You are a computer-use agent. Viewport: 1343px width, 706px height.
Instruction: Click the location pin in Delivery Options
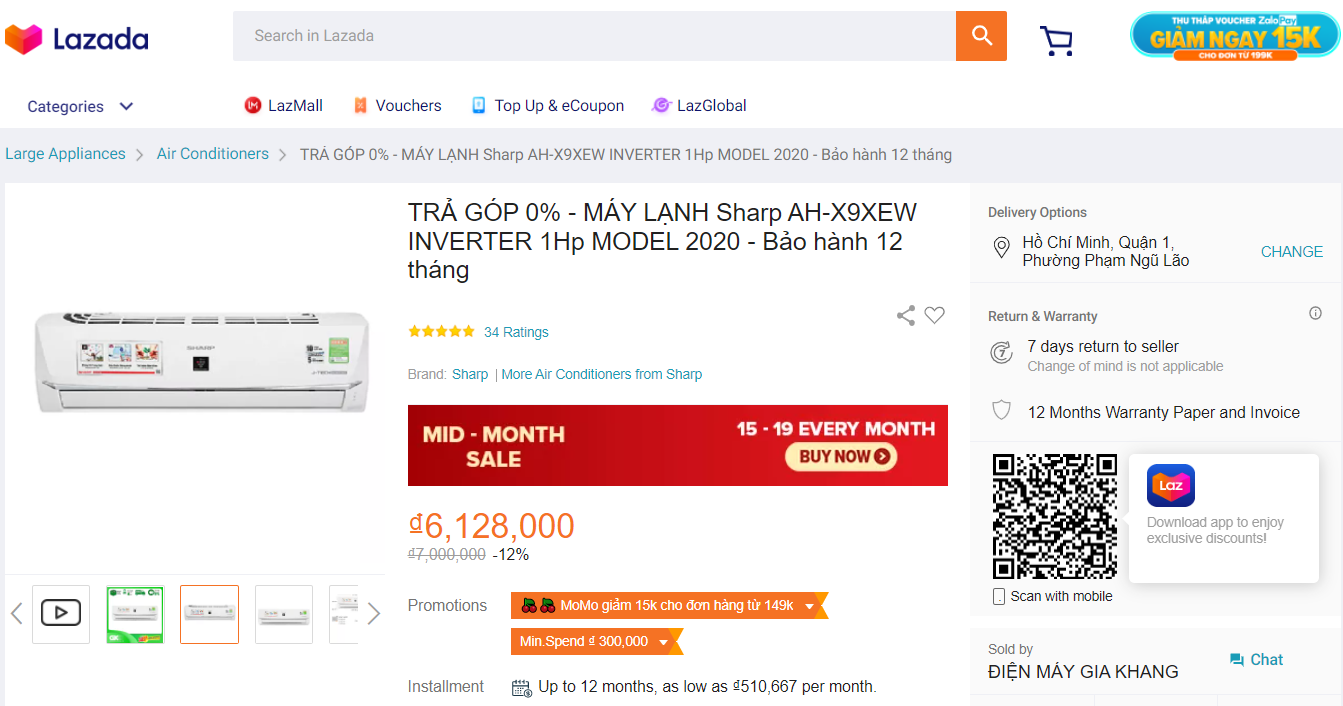(x=1001, y=248)
